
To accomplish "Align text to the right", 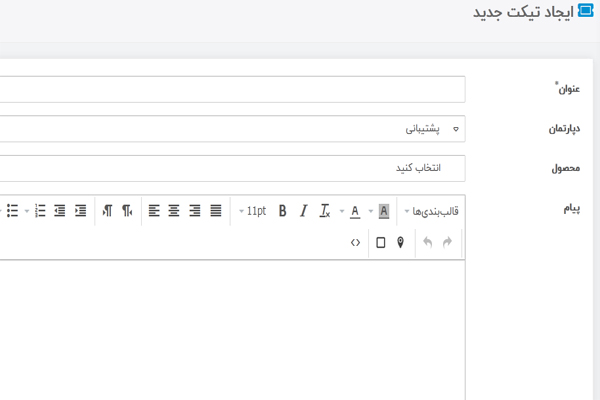I will pos(195,211).
